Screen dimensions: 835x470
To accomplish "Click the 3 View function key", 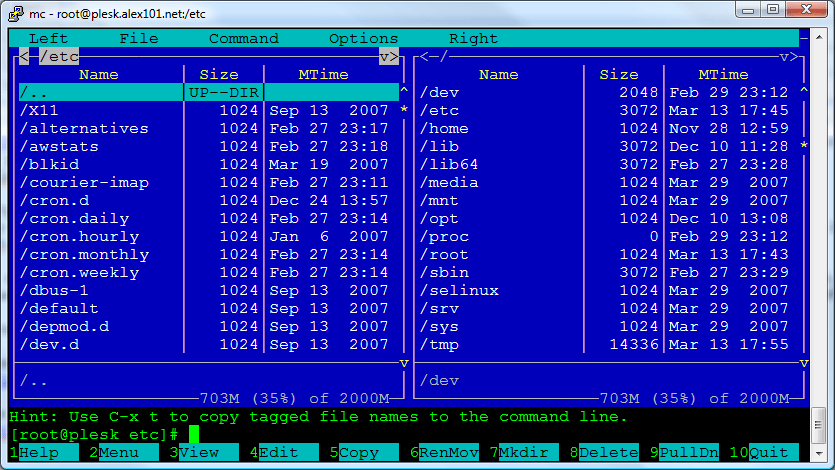I will pos(204,452).
